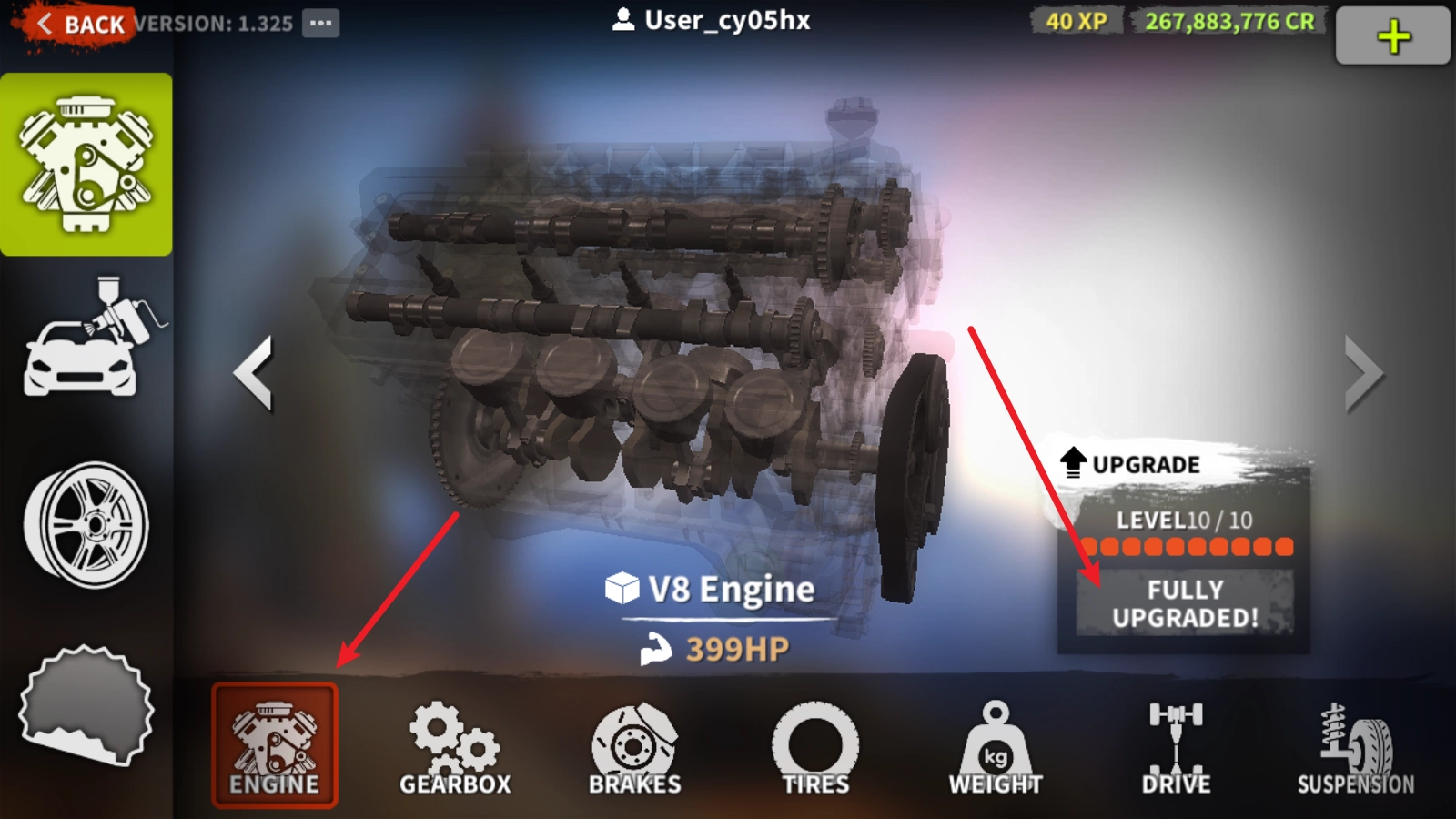The width and height of the screenshot is (1456, 819).
Task: Select the bottle cap badge icon
Action: pos(86,704)
